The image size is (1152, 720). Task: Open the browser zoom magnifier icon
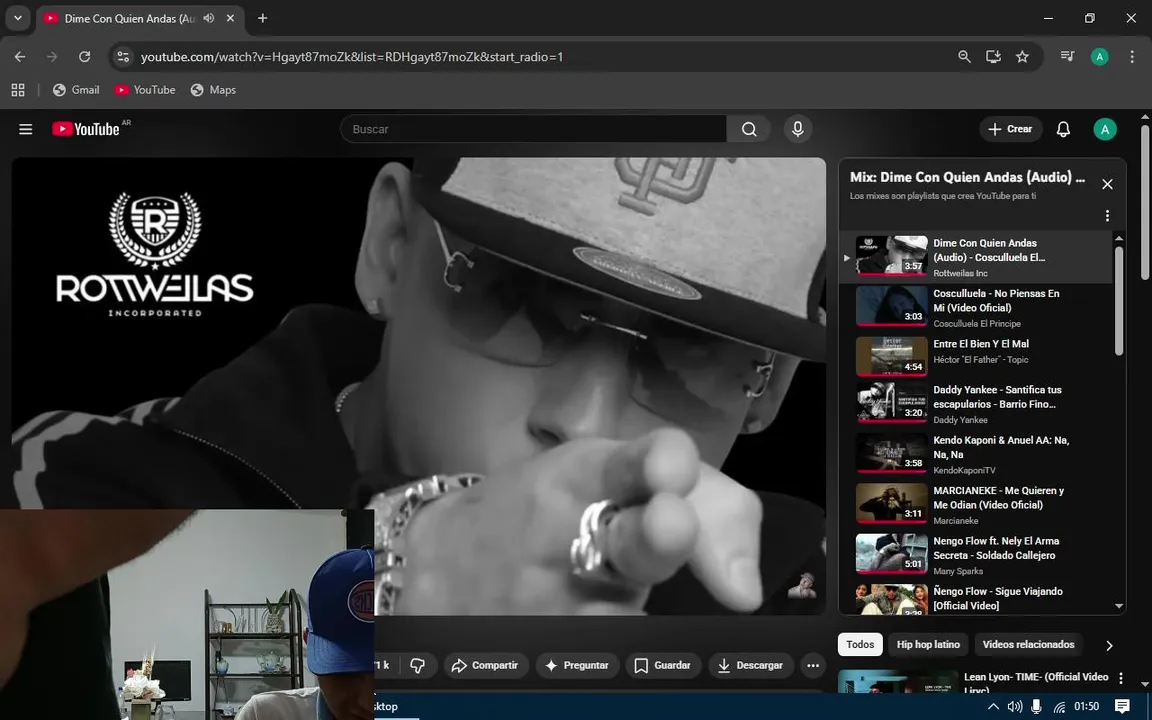[x=964, y=57]
